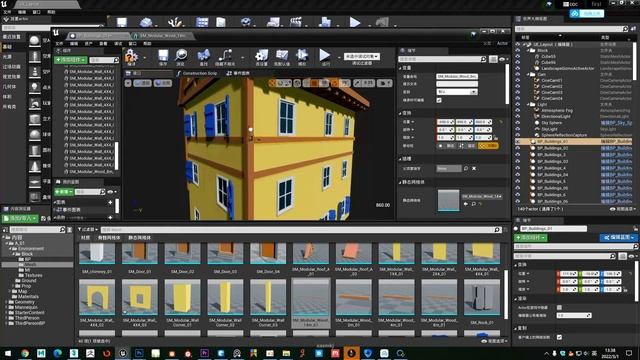640x360 pixels.
Task: Toggle the checkbox in the lower Details Replication section
Action: [x=559, y=337]
